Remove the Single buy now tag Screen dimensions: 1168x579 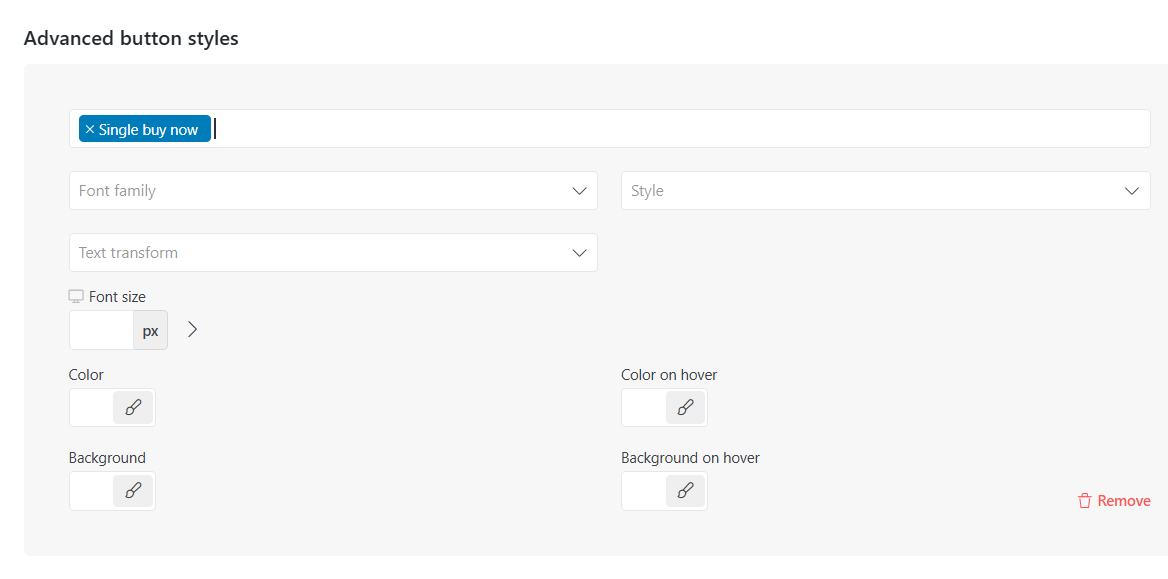(x=89, y=130)
